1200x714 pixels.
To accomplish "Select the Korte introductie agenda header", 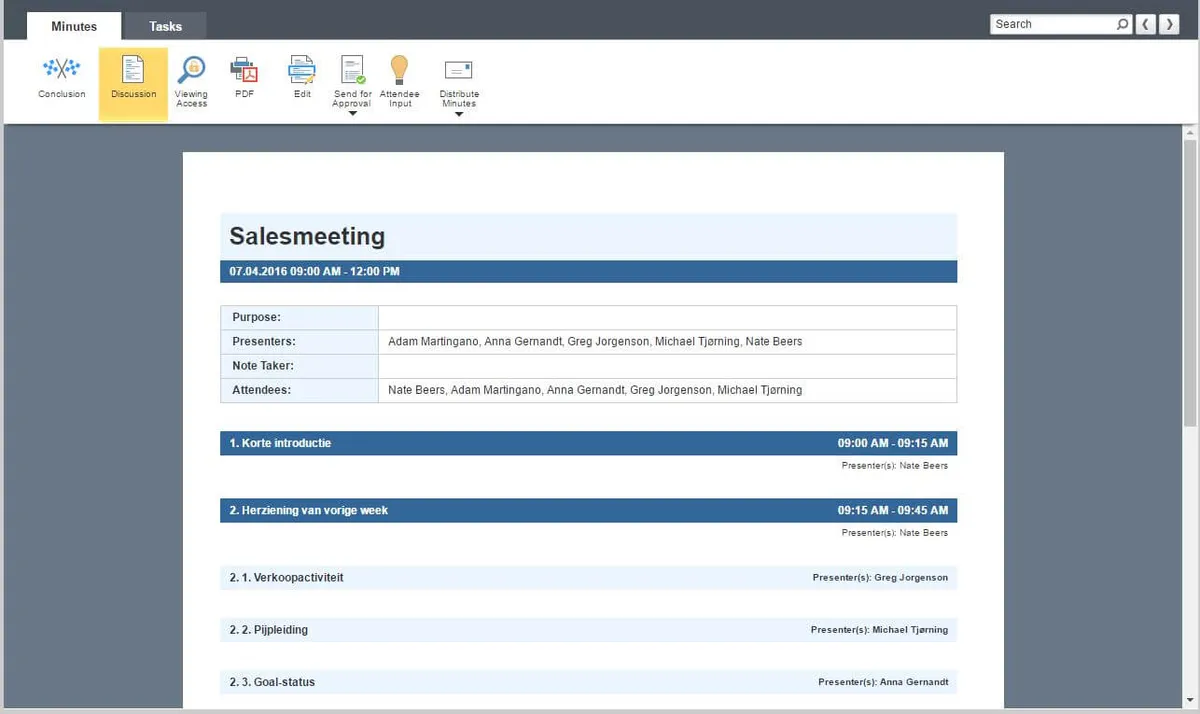I will tap(588, 443).
